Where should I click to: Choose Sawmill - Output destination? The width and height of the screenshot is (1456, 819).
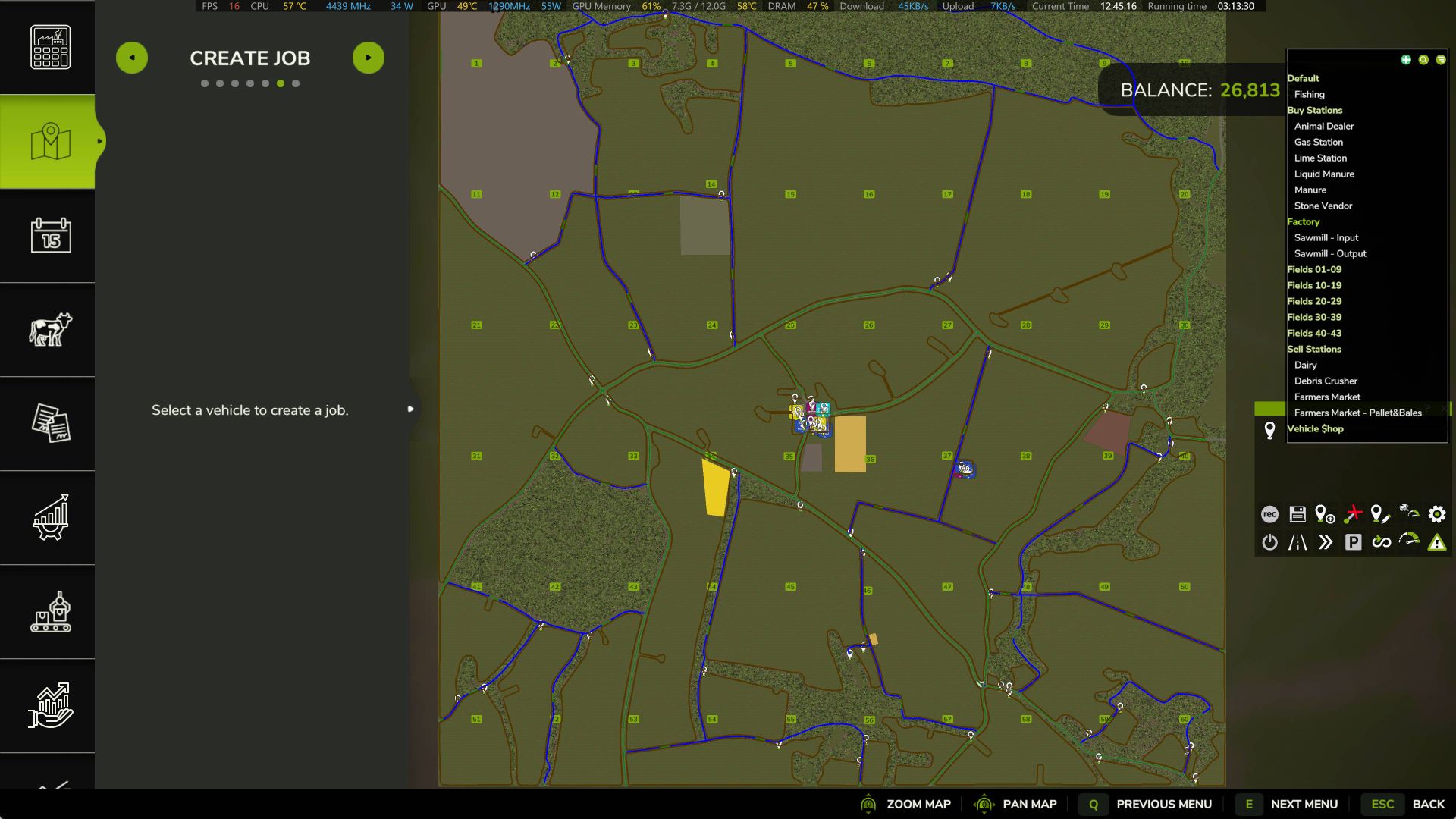click(x=1330, y=253)
